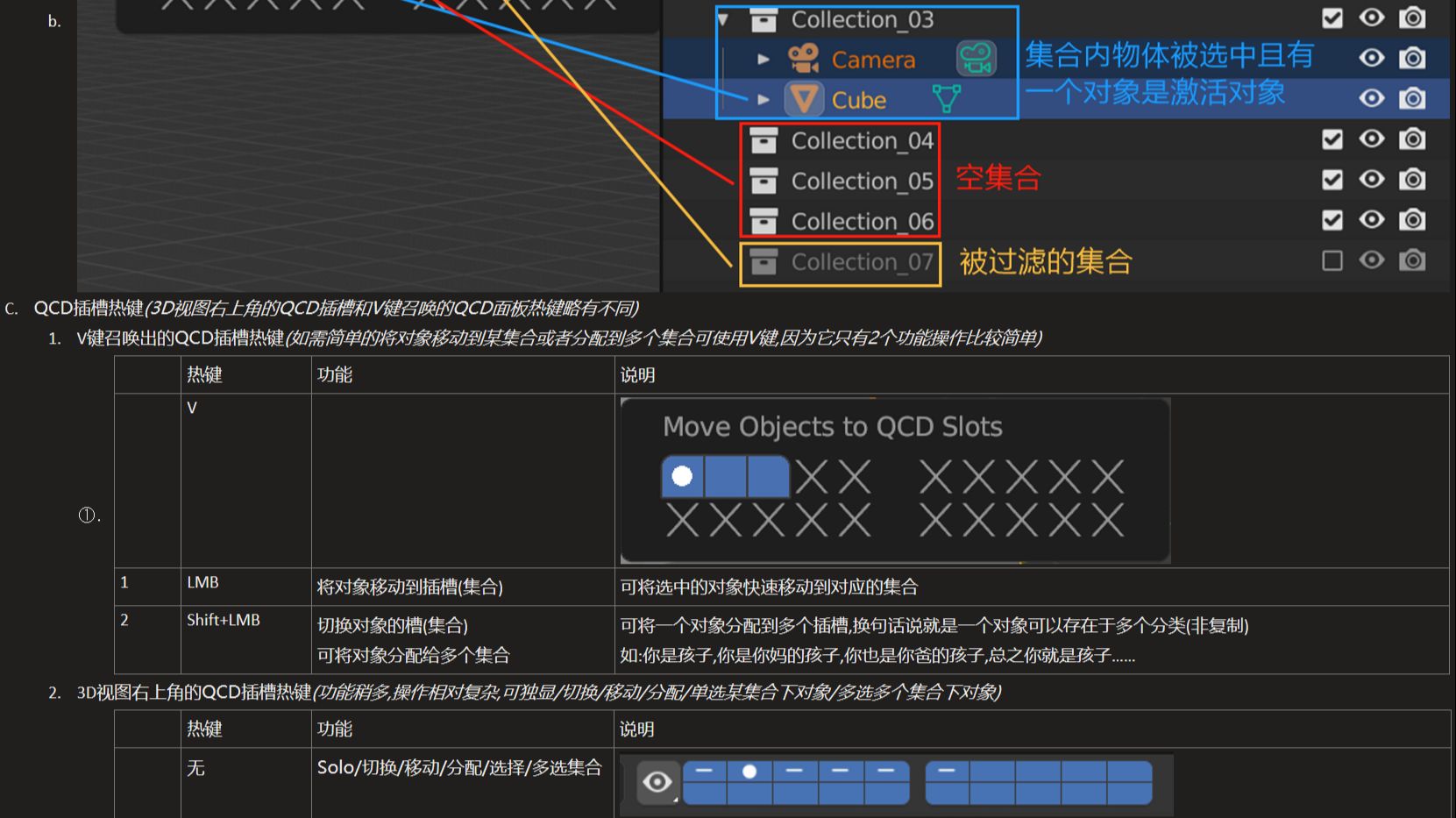This screenshot has height=818, width=1456.
Task: Click the active QCD slot with white dot
Action: tap(683, 476)
